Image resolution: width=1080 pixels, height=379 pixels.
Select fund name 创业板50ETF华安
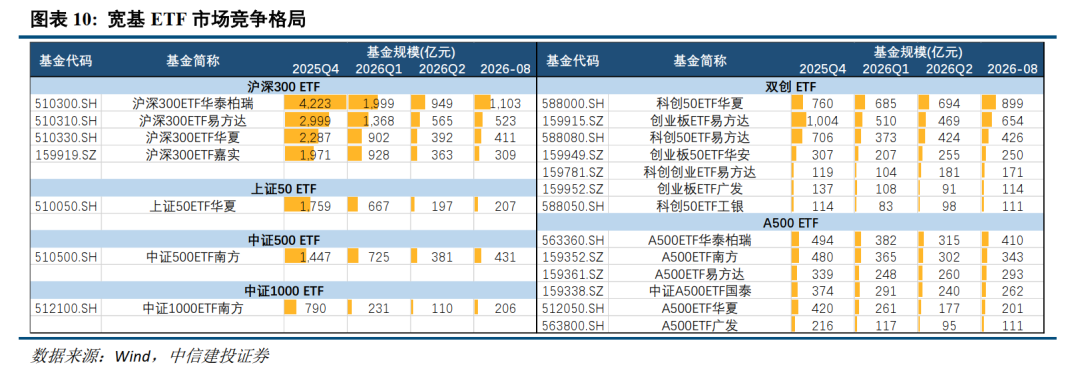pos(700,154)
